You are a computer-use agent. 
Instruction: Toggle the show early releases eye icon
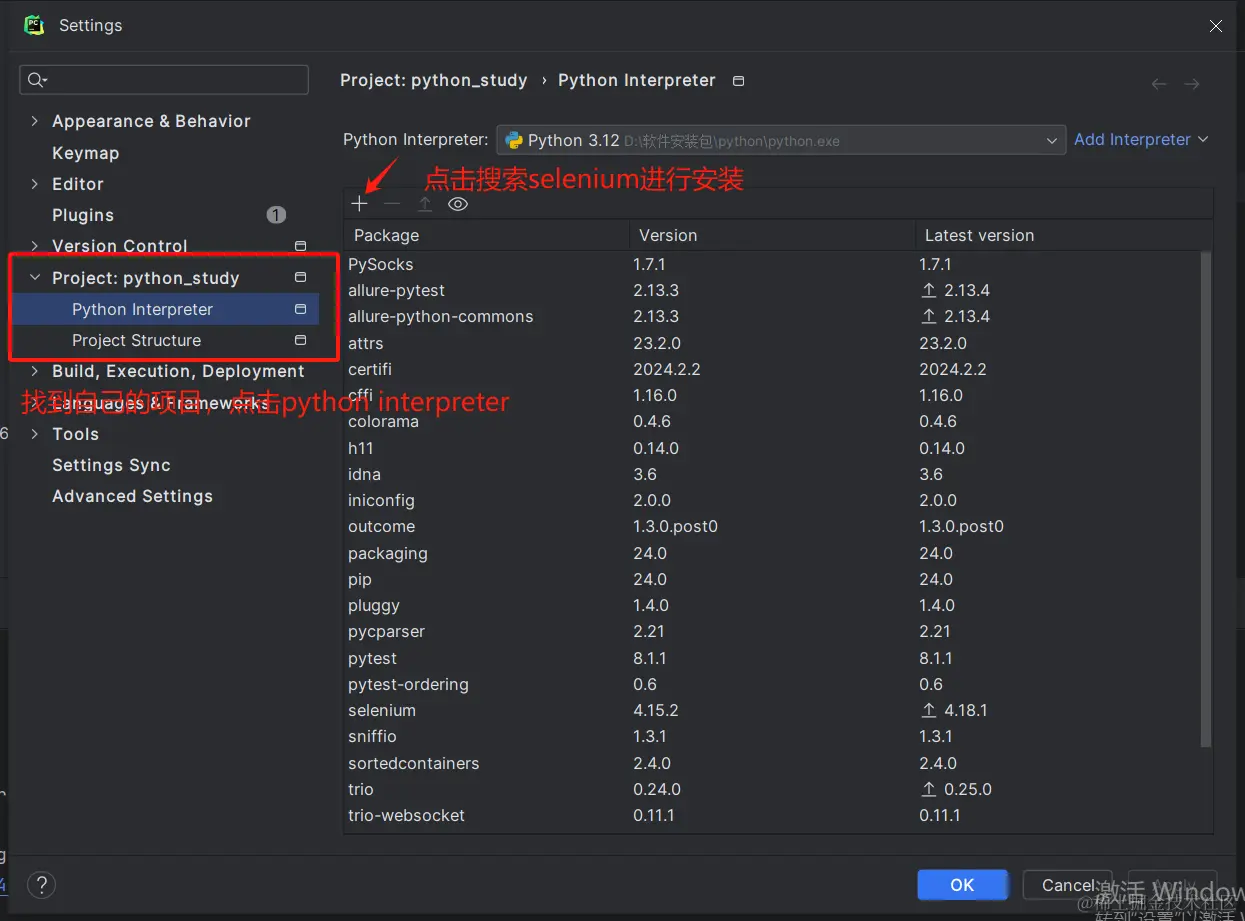[x=458, y=204]
